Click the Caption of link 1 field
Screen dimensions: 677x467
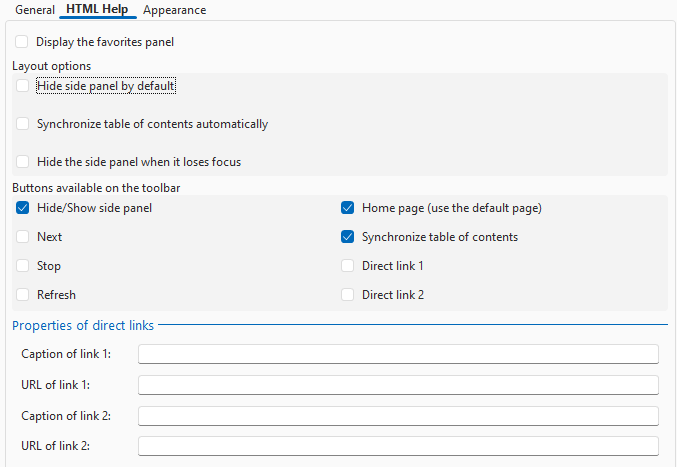point(398,354)
